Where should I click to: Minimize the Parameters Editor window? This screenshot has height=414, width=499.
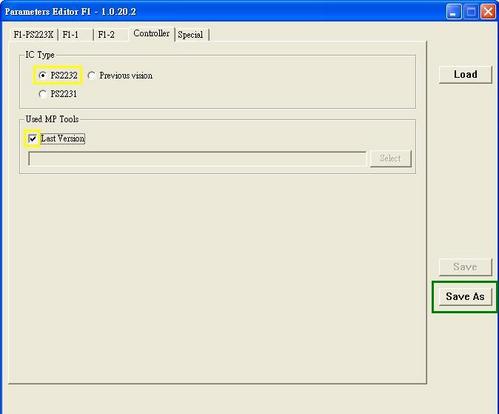pyautogui.click(x=454, y=12)
